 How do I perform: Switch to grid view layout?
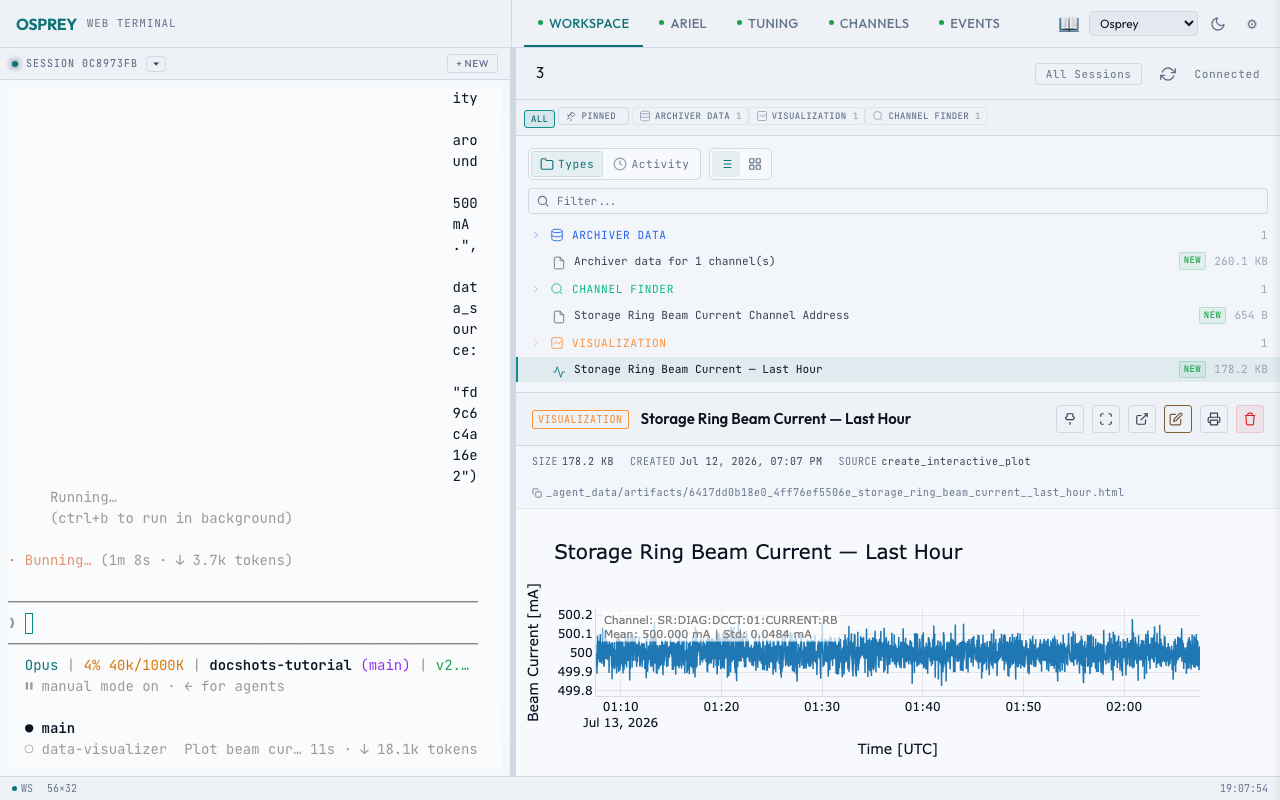(755, 164)
